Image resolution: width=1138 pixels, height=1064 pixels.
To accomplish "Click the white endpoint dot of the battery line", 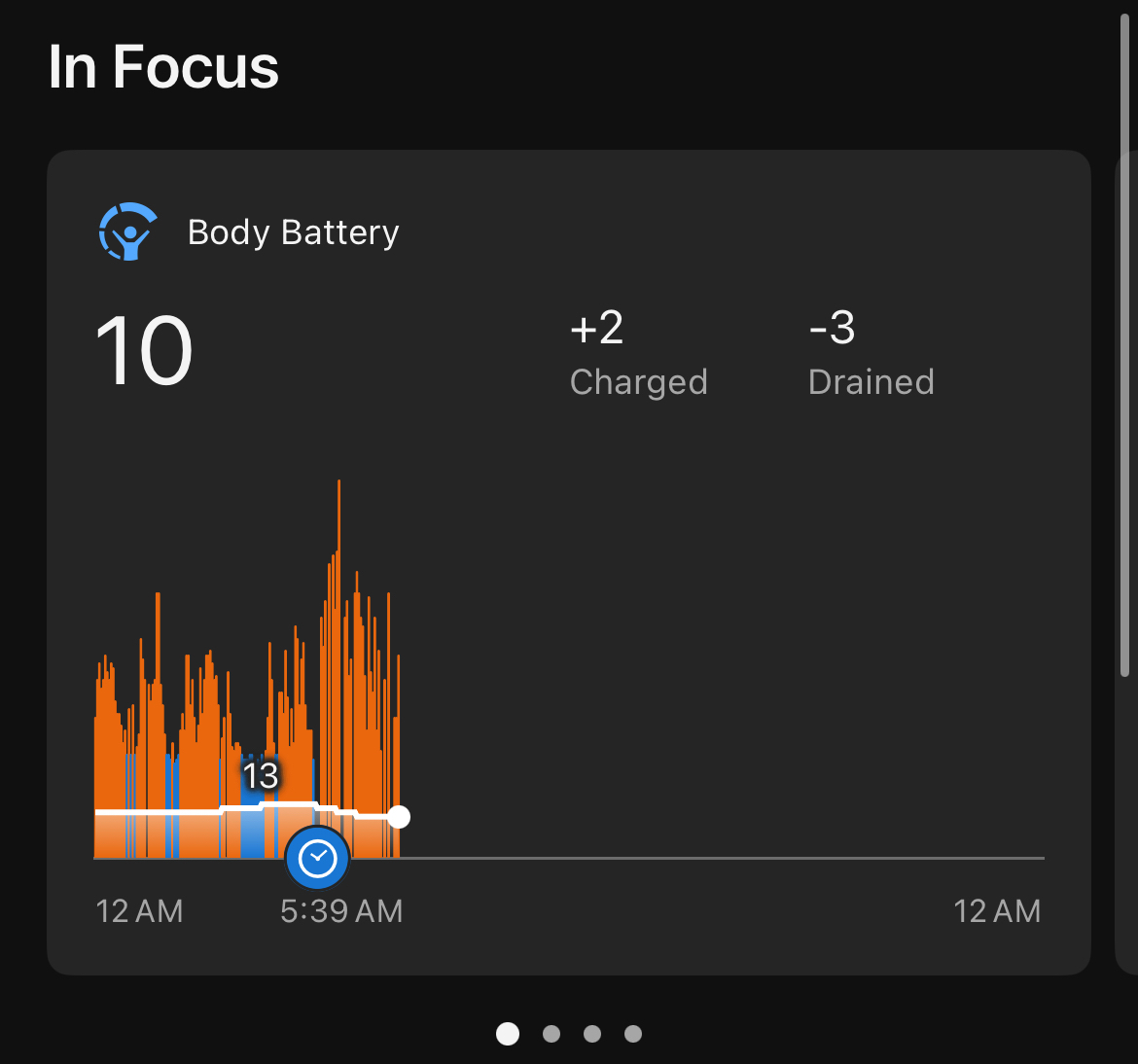I will point(398,817).
